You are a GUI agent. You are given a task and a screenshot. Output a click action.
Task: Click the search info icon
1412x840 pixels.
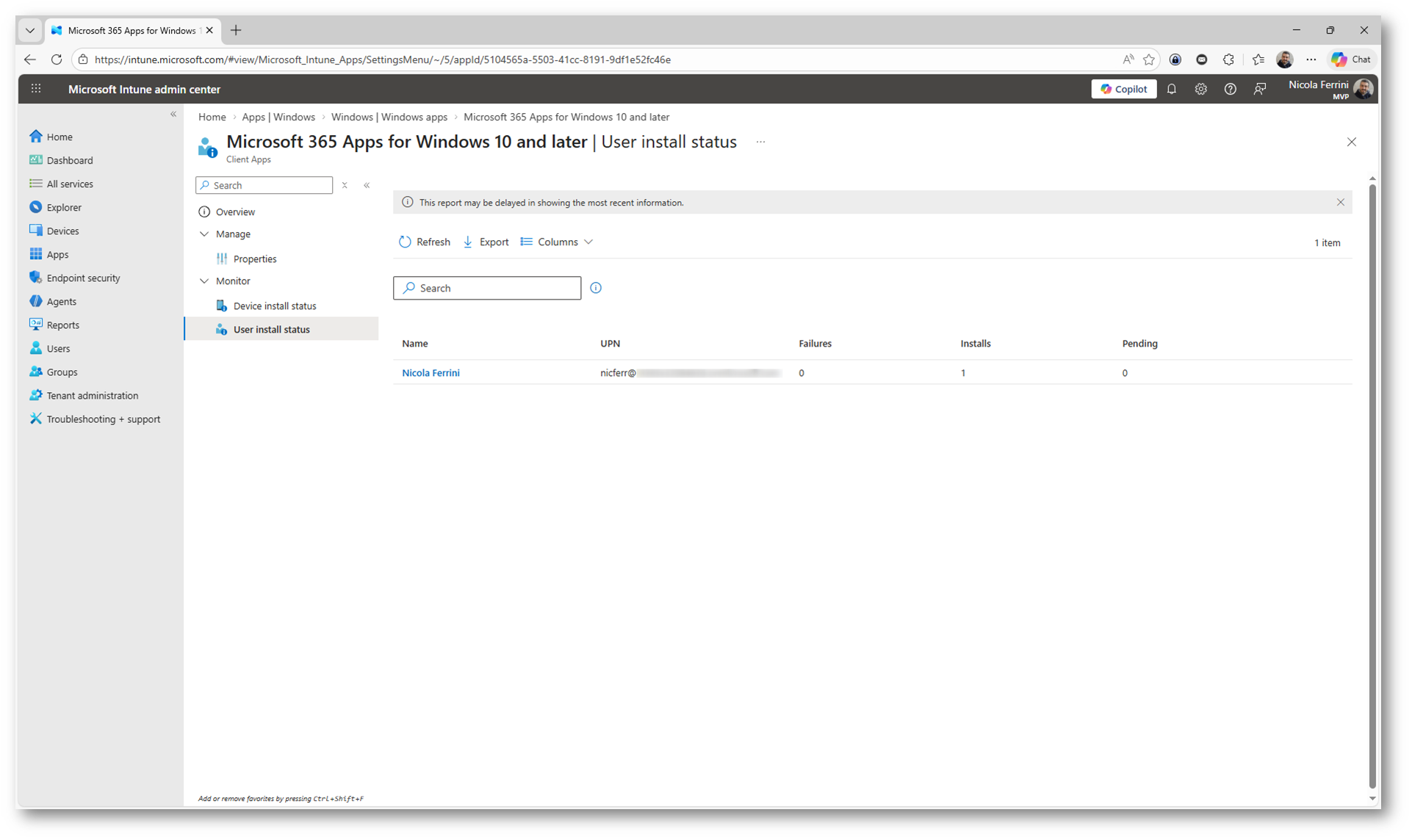(x=596, y=288)
